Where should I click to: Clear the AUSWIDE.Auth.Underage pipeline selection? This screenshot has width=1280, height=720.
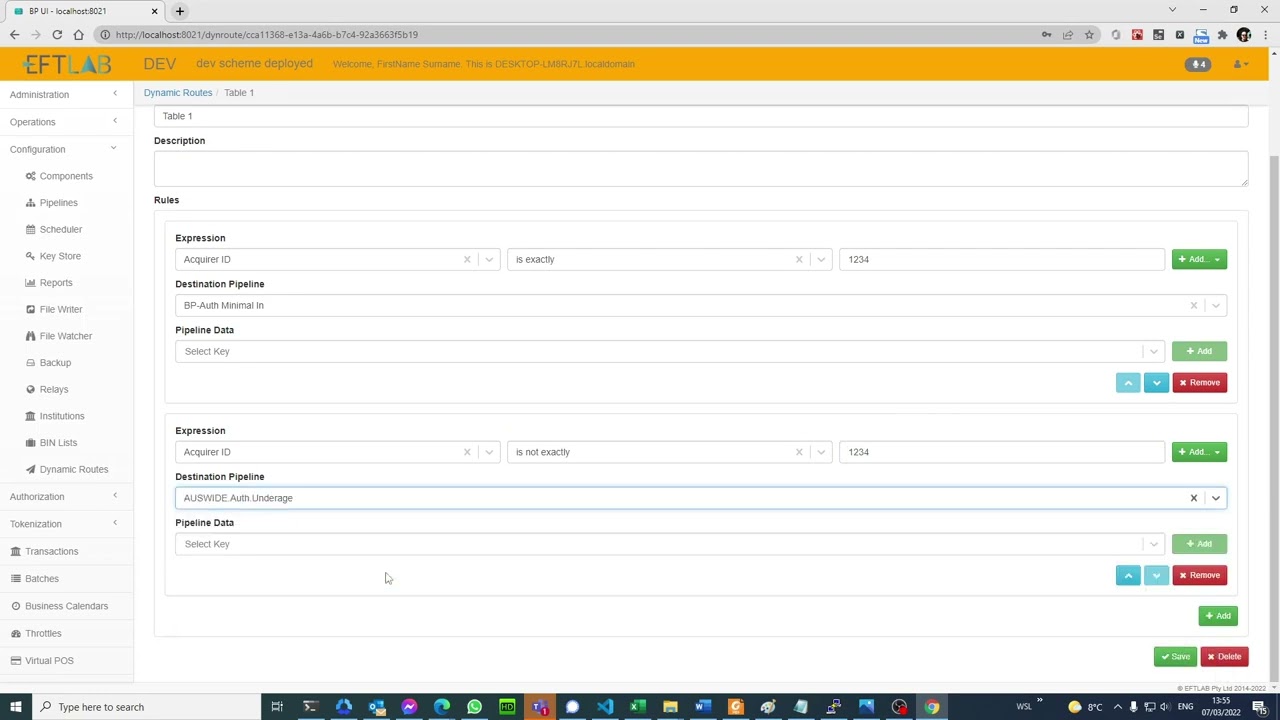point(1193,498)
